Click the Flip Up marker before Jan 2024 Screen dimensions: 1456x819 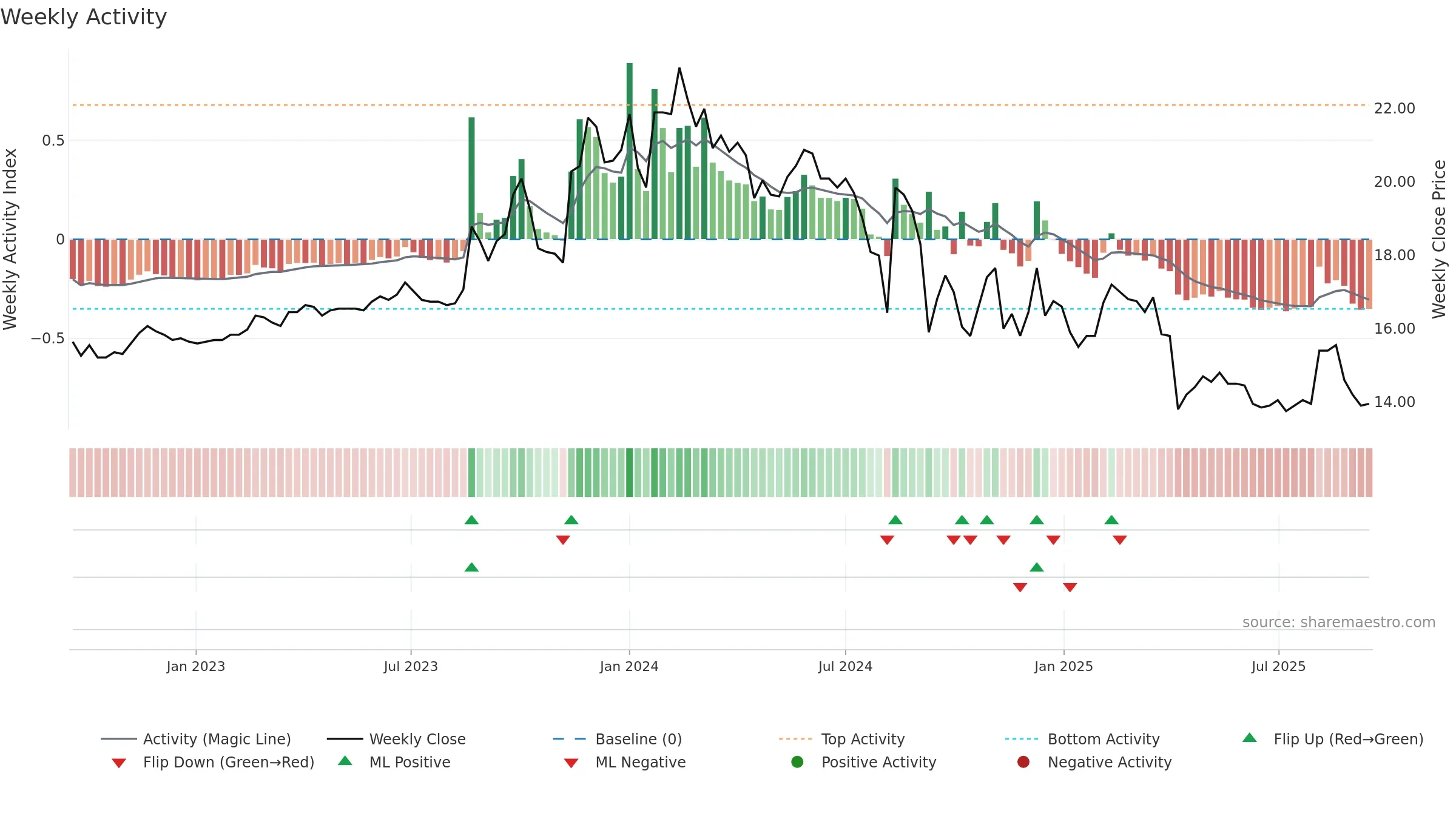(x=571, y=520)
